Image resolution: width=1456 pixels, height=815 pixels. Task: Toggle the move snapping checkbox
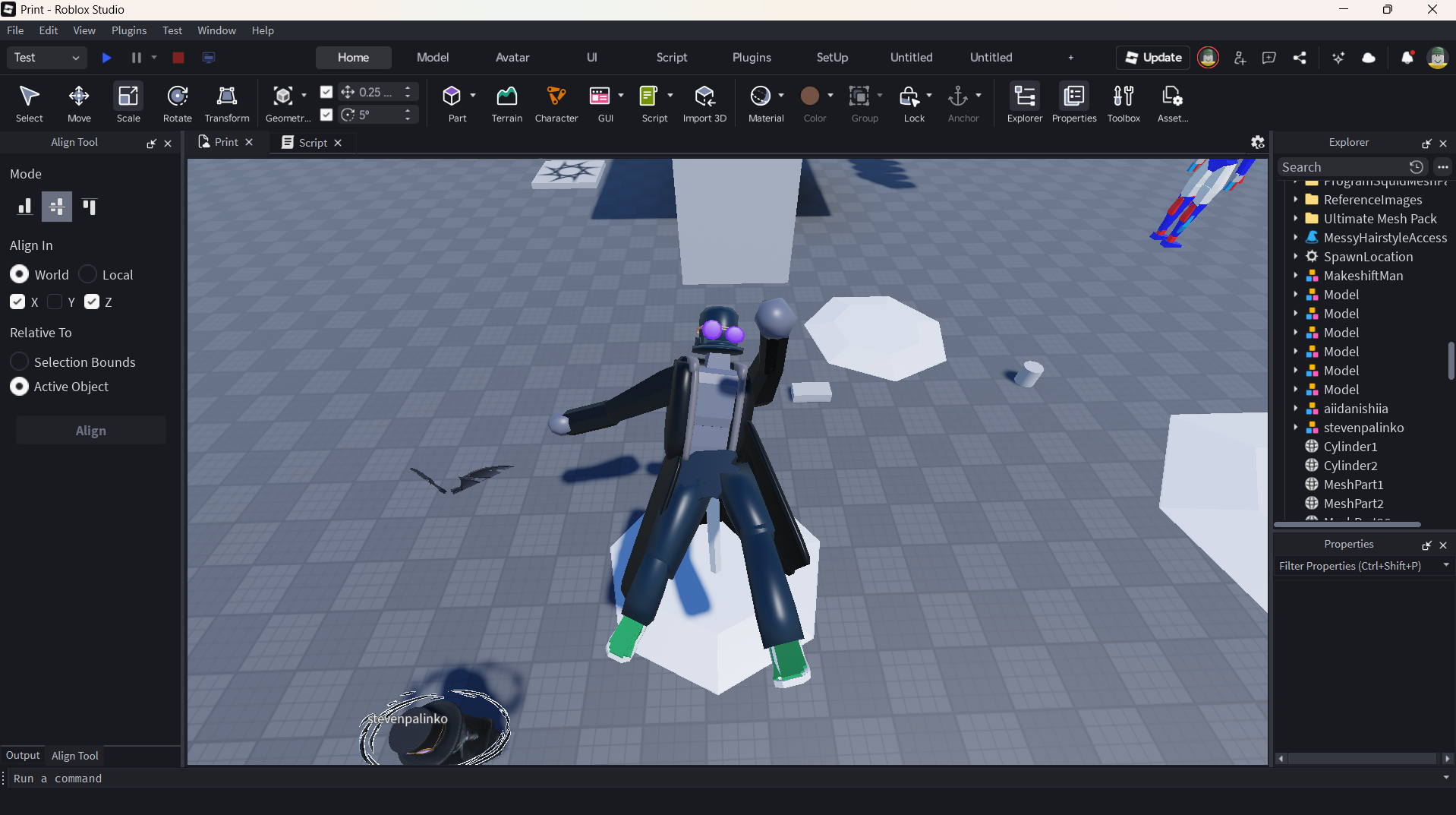pos(326,92)
